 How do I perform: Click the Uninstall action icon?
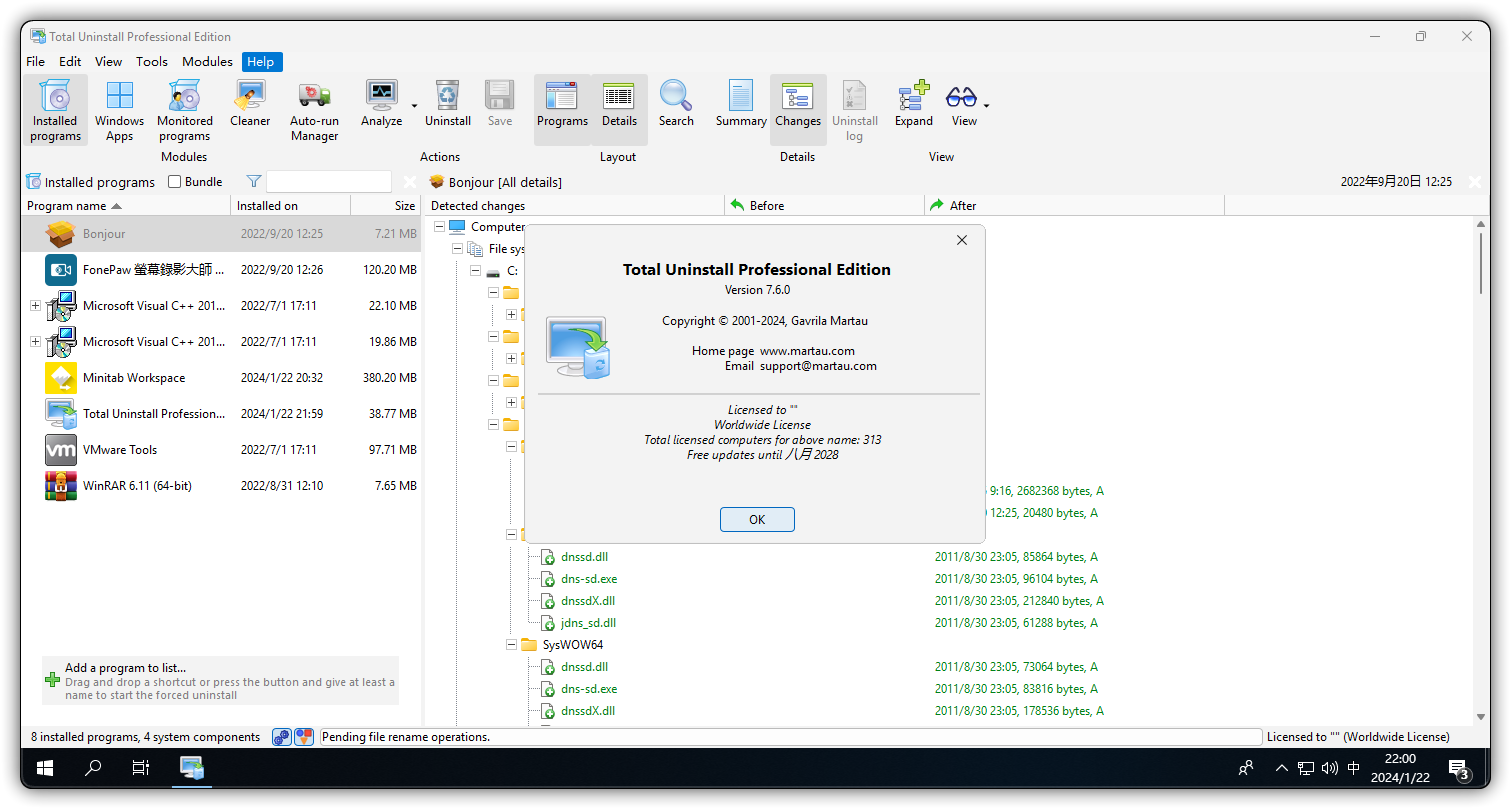447,105
